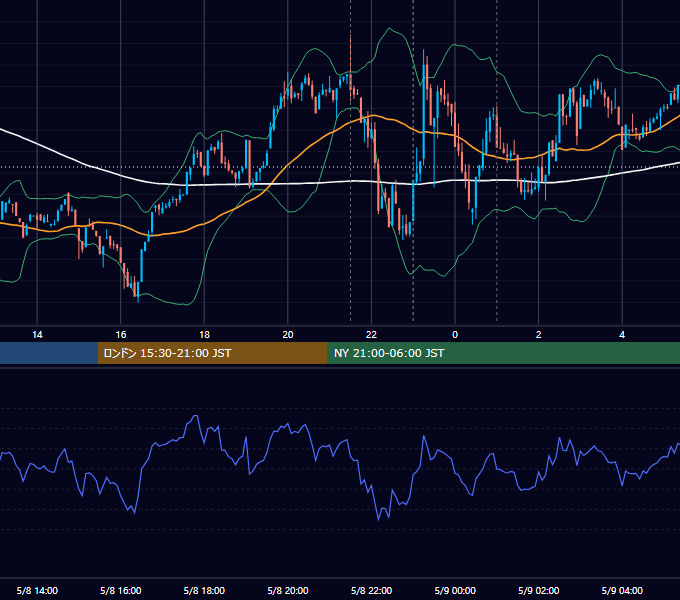
Task: Click the 5/9 02:00 timestamp label
Action: pos(538,590)
